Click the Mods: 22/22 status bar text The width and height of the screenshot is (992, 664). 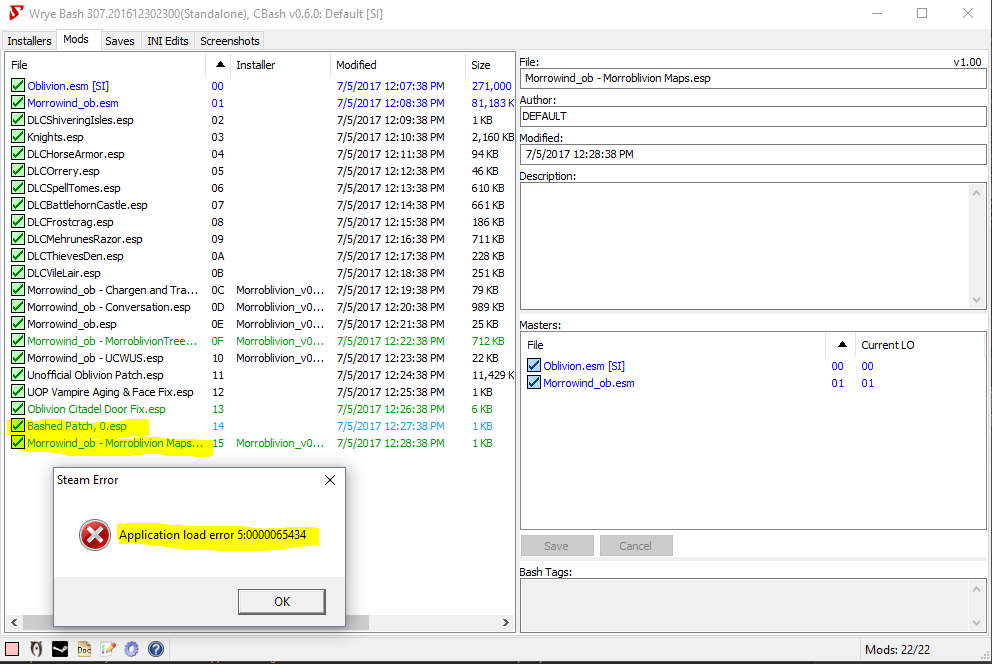tap(897, 649)
